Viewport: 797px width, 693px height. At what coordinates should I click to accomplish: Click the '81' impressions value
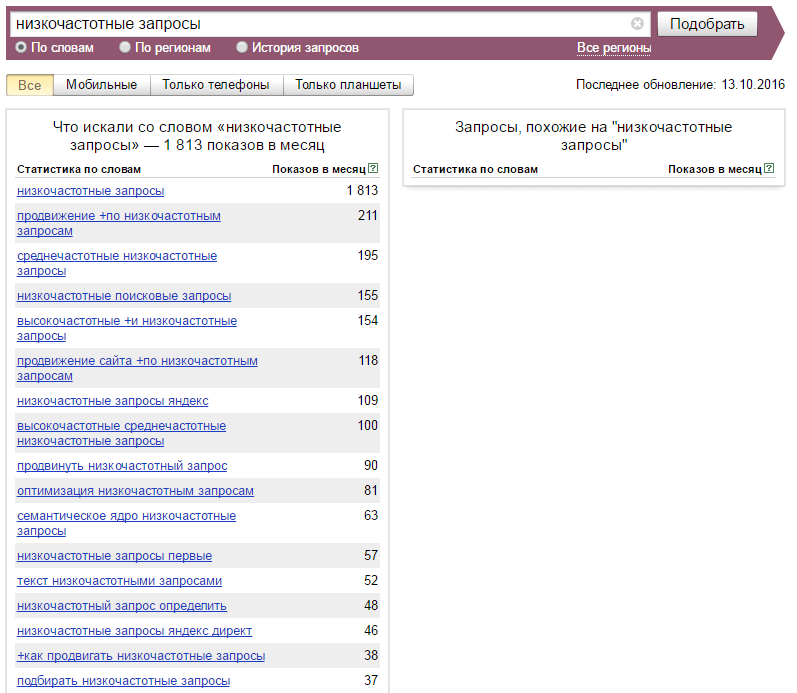[371, 491]
